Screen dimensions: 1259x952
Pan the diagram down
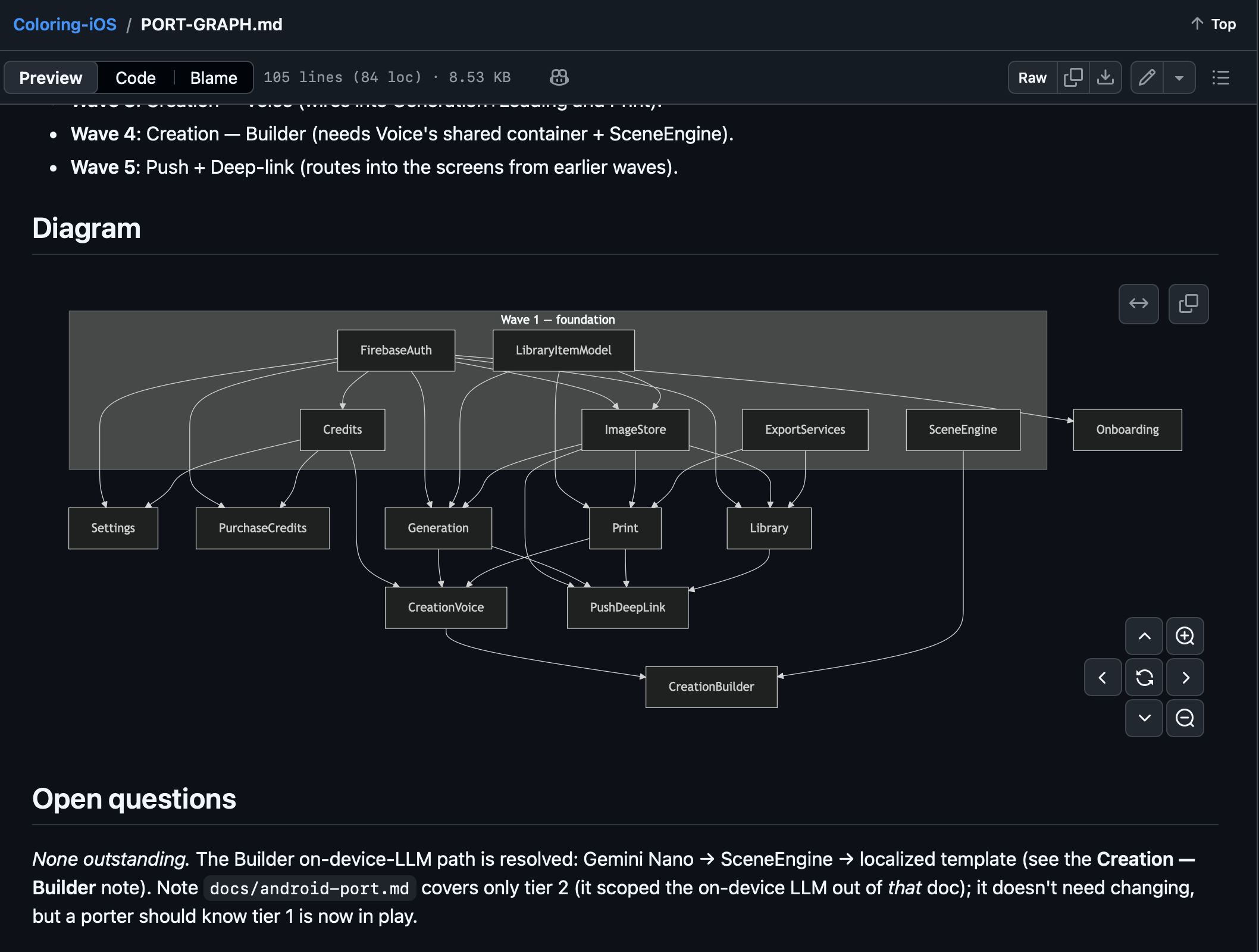pyautogui.click(x=1144, y=718)
